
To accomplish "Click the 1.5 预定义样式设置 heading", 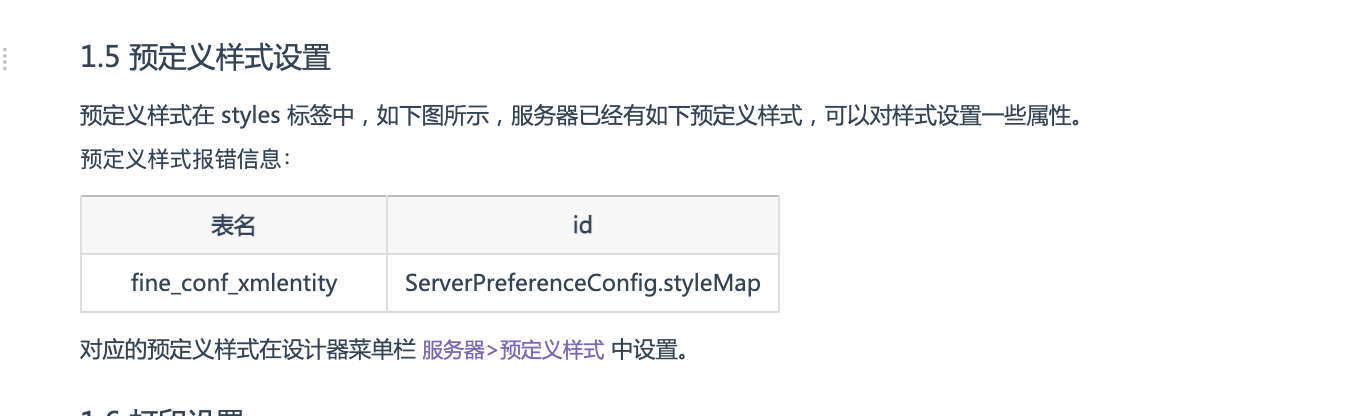I will point(205,58).
